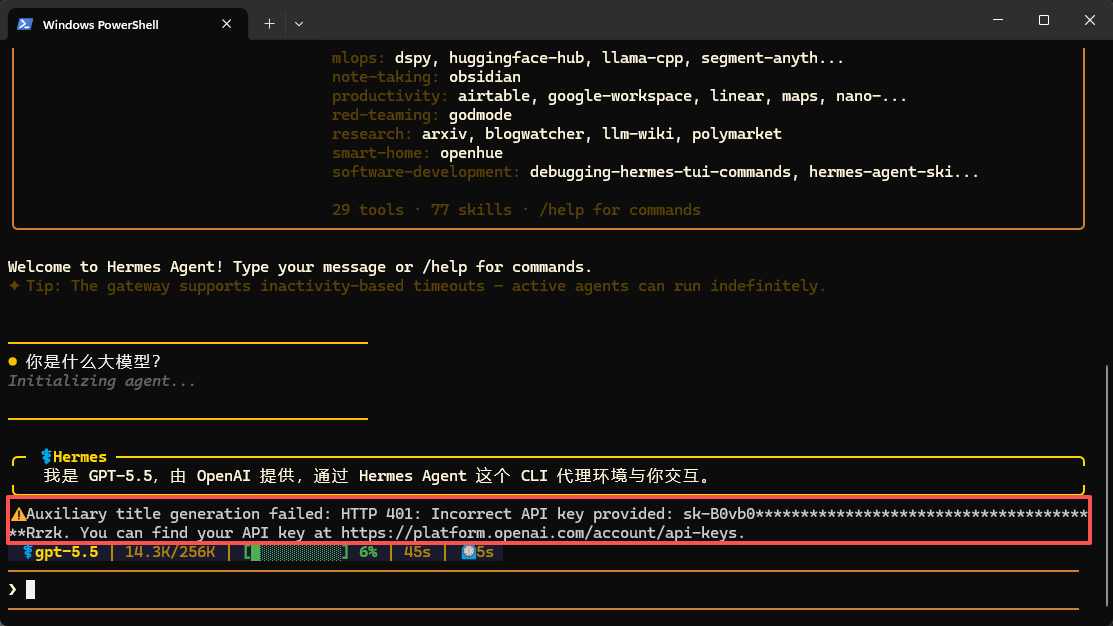Minimize the terminal window
This screenshot has width=1113, height=626.
click(998, 20)
